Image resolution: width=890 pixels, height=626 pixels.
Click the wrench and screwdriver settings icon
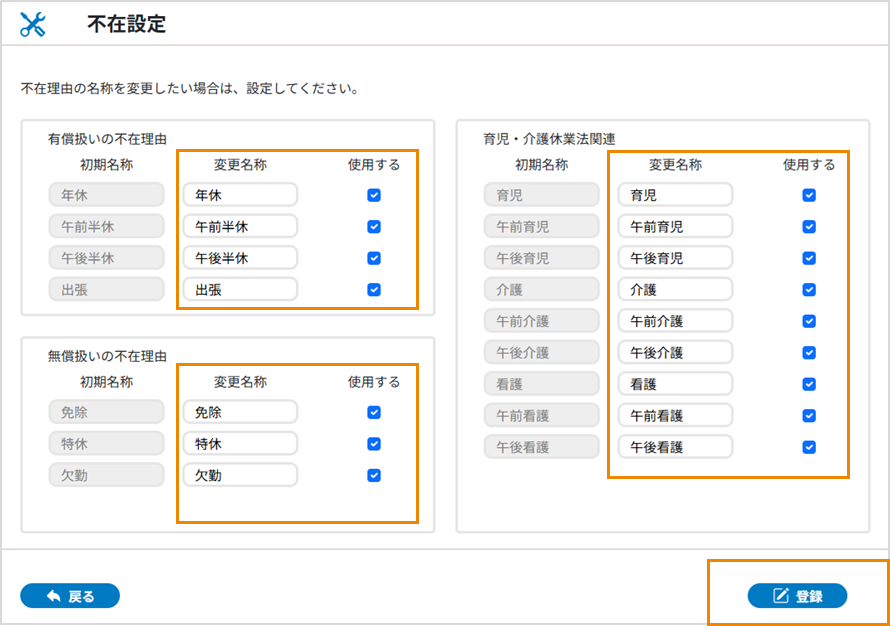[x=33, y=26]
